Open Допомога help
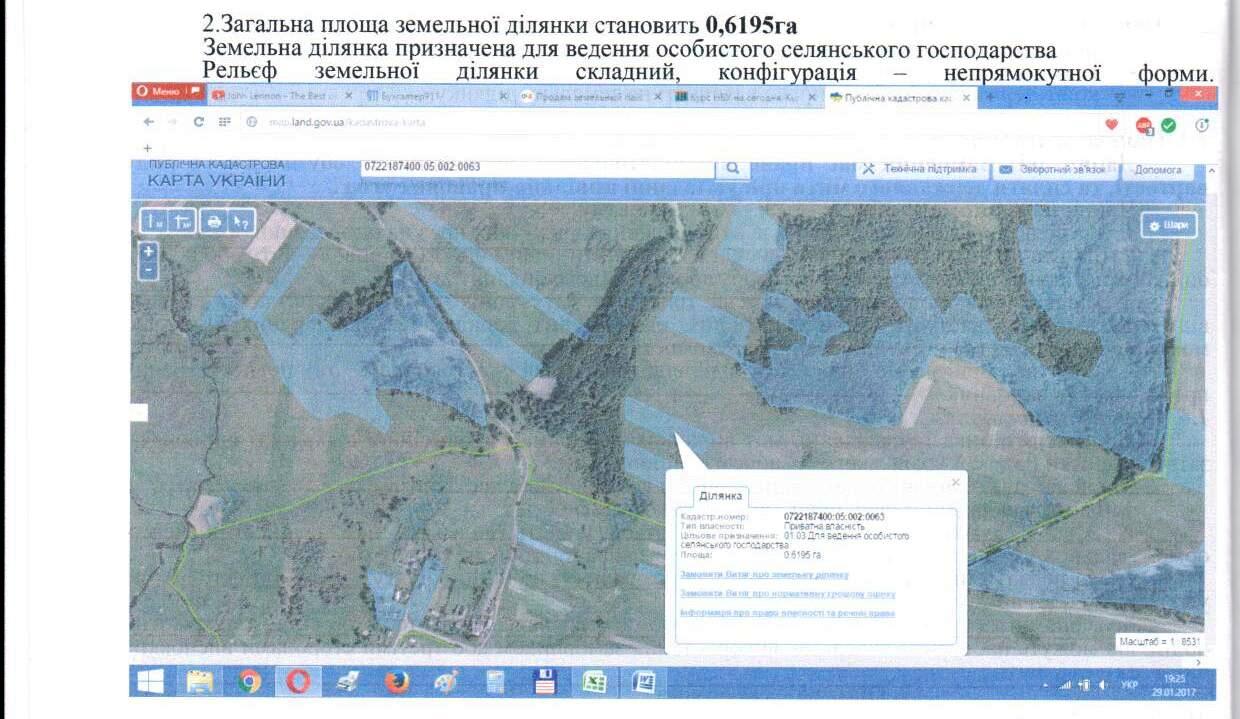Screen dimensions: 1240x719 [x=1158, y=170]
